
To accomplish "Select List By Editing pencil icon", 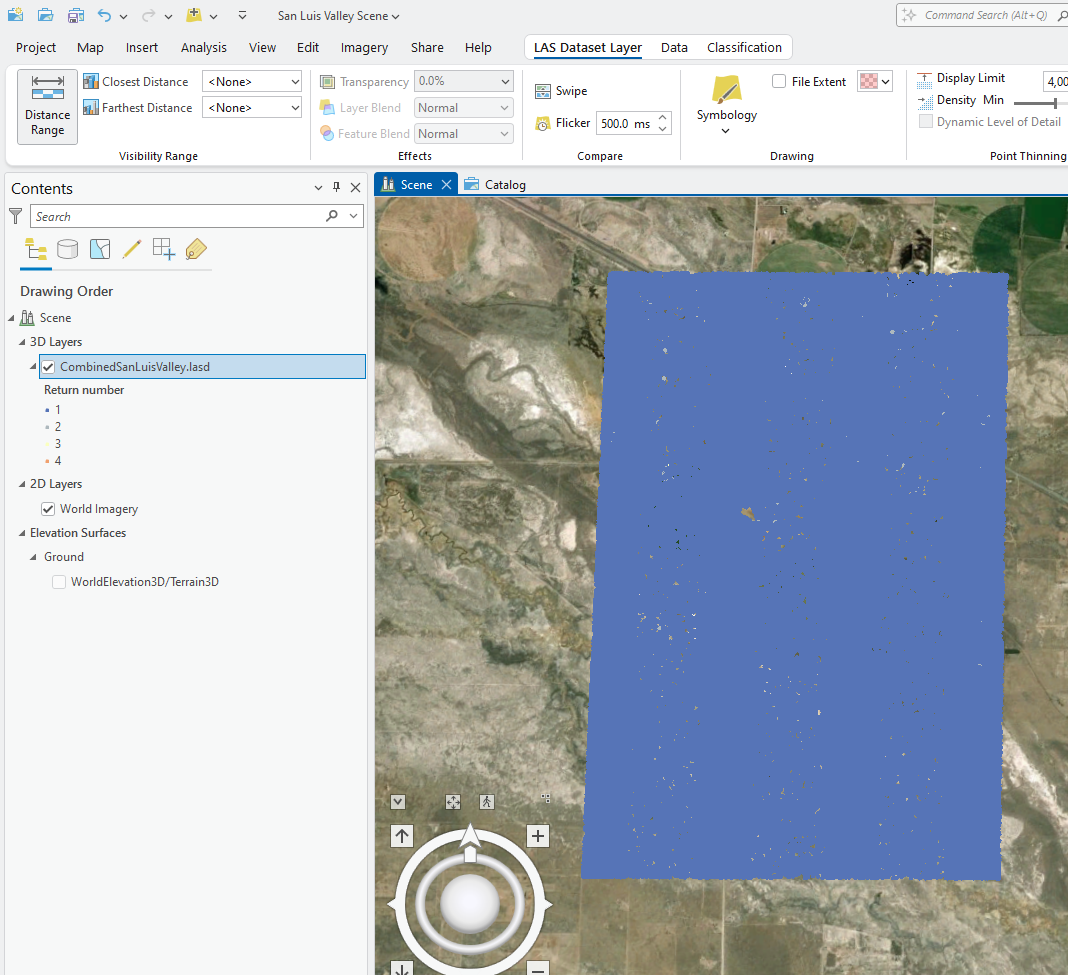I will 132,249.
